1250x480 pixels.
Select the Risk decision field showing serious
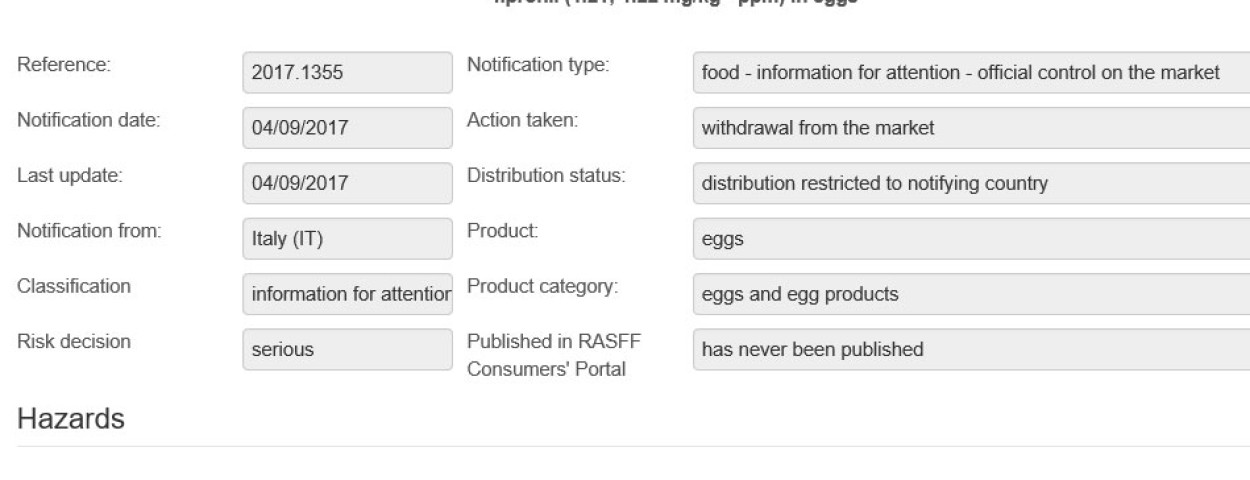[347, 351]
